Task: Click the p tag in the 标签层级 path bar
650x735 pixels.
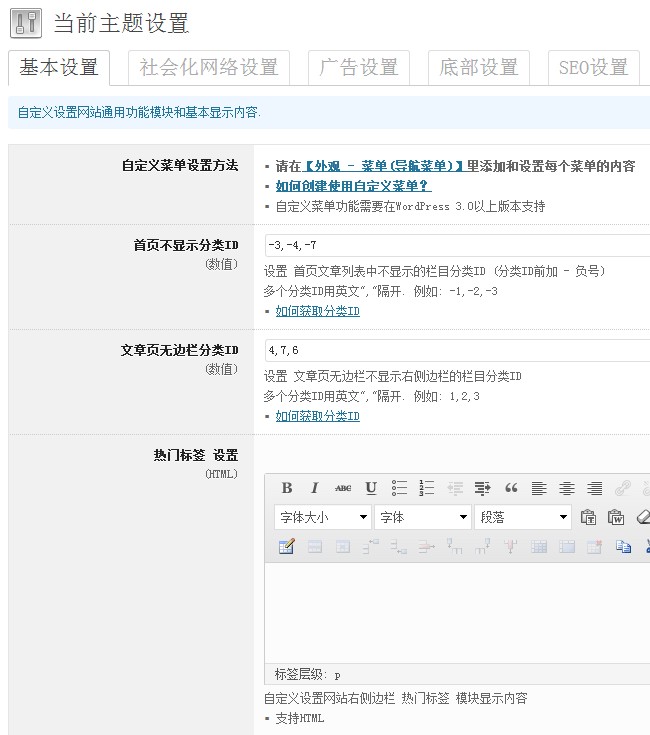Action: pos(337,675)
